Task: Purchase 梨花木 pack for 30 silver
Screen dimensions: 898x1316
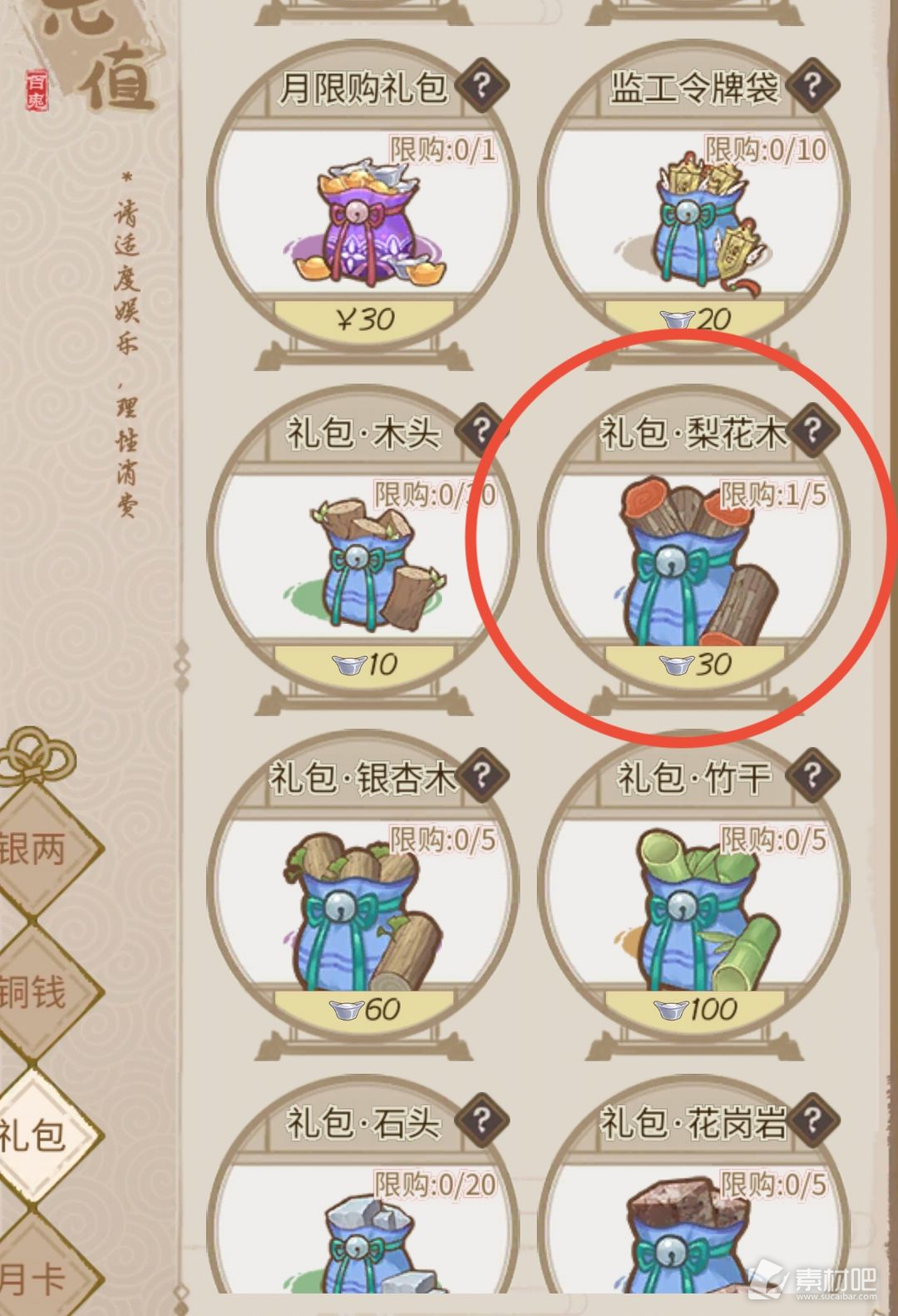Action: (695, 664)
